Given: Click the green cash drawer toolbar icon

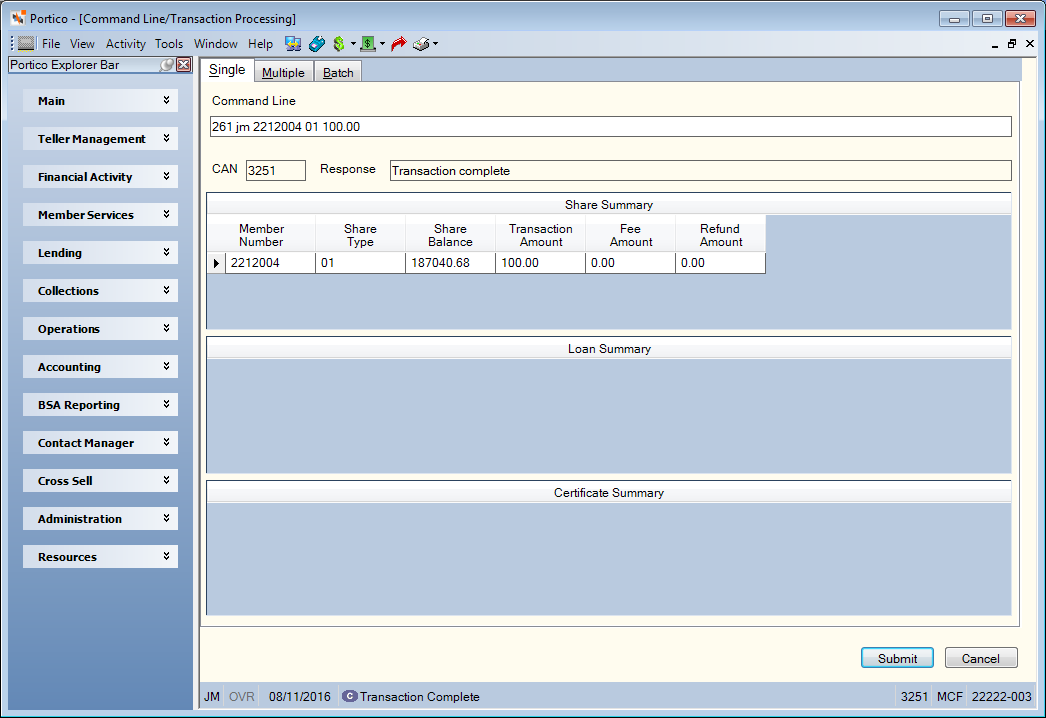Looking at the screenshot, I should [x=368, y=44].
